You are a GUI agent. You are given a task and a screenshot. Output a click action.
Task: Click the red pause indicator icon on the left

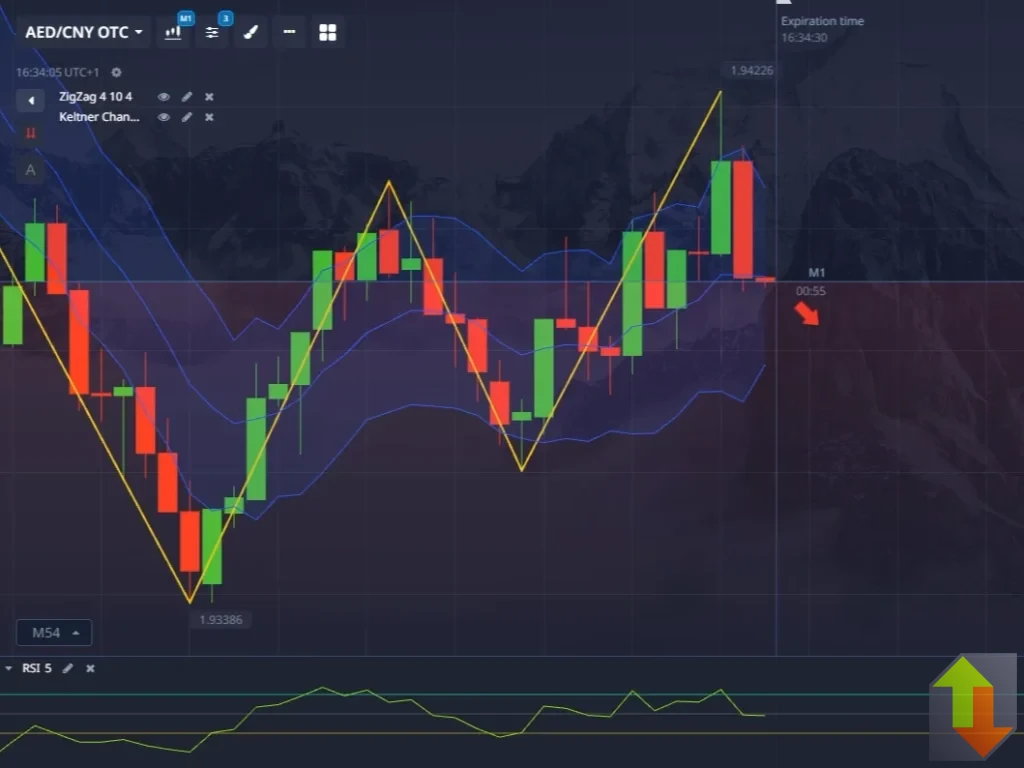[30, 133]
